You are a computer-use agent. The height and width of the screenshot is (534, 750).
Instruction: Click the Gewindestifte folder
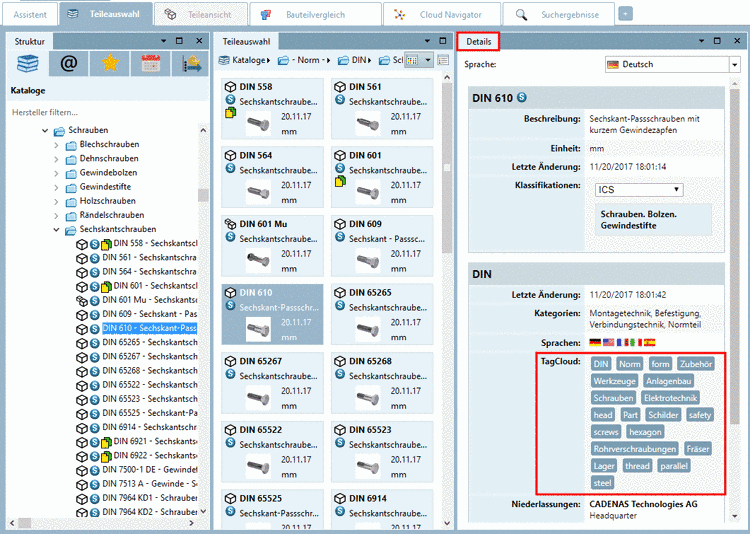click(x=105, y=187)
